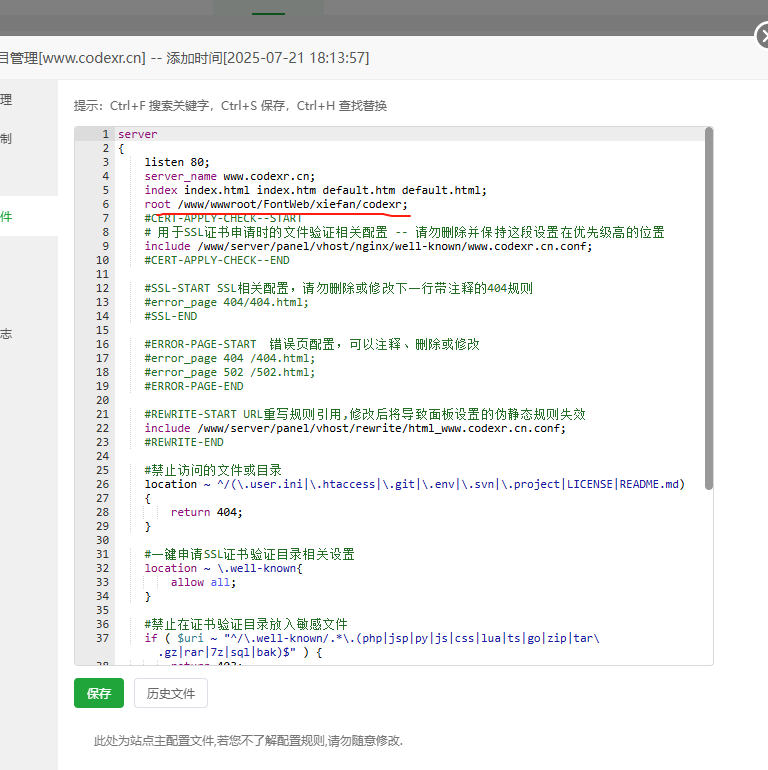The image size is (768, 770).
Task: Click the #一键申请SSL证书验证目录相关设置 comment line
Action: coord(249,554)
